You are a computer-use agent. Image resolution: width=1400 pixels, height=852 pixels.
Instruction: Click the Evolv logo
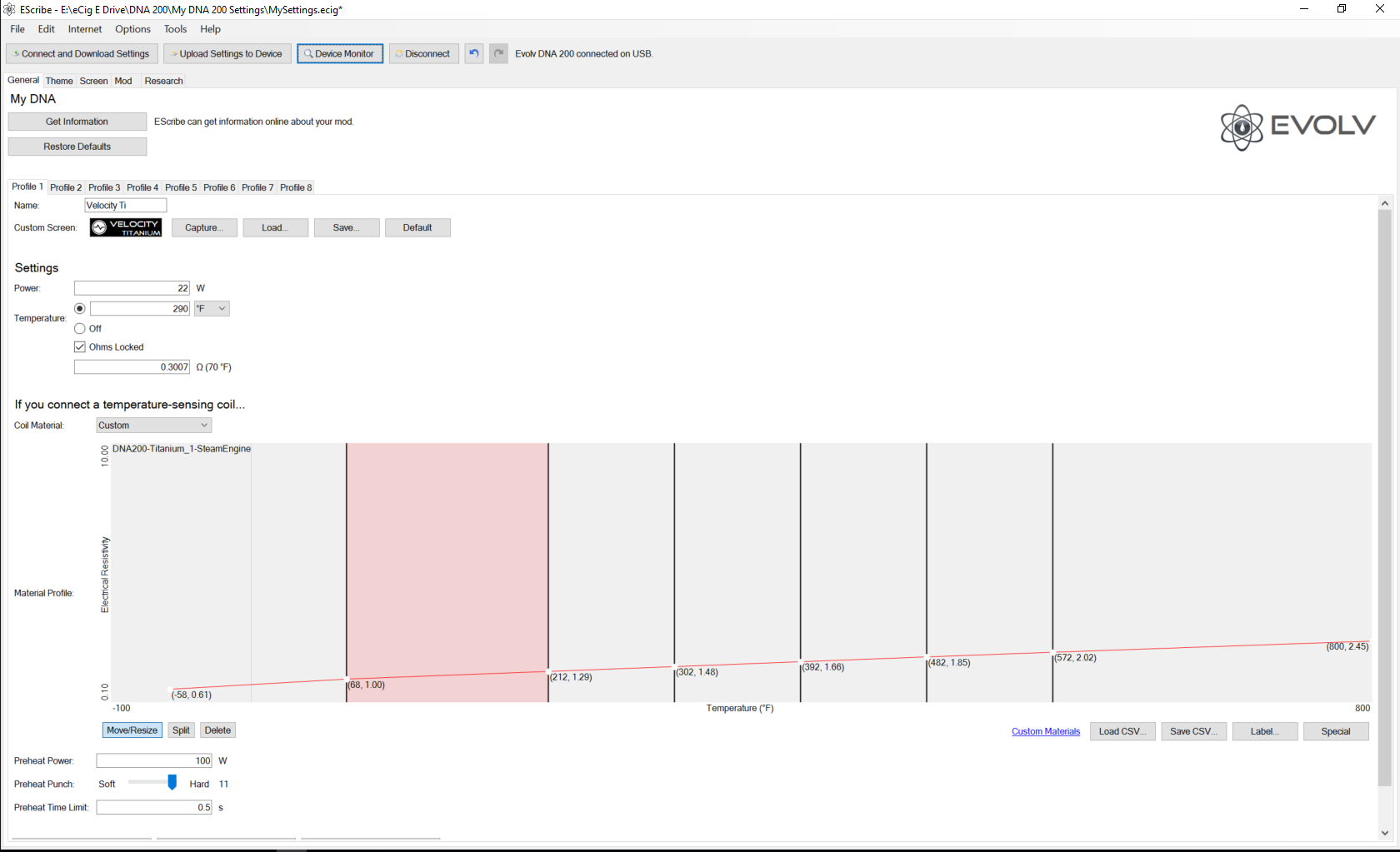[x=1297, y=127]
